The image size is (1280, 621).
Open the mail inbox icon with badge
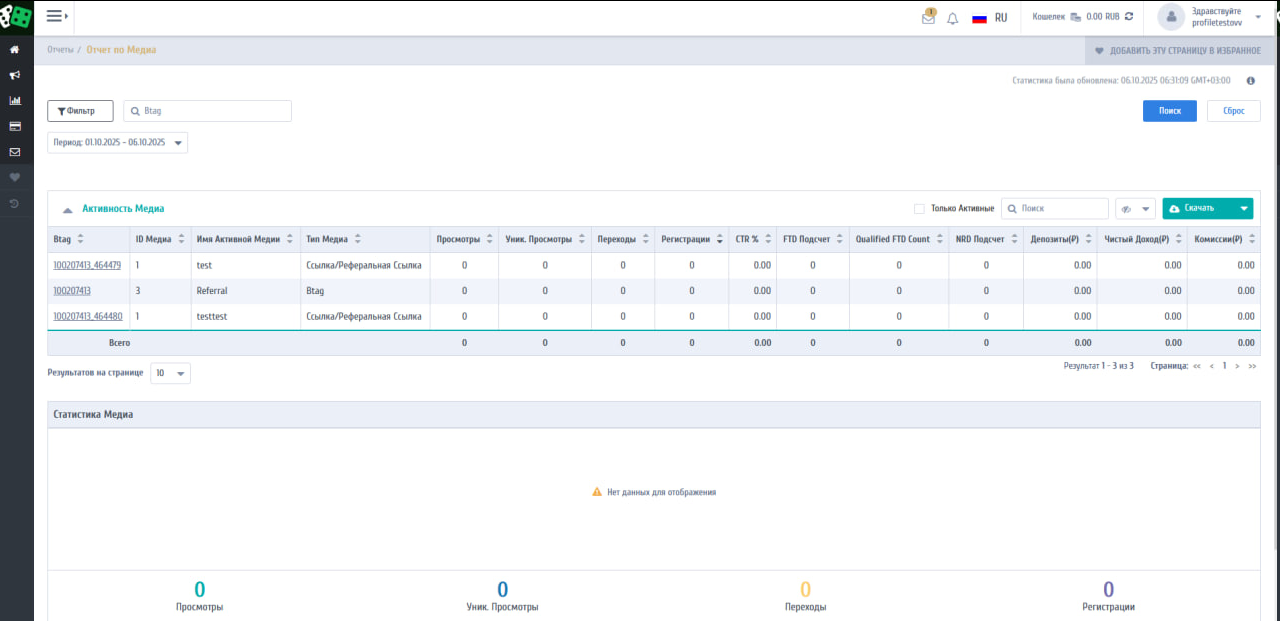(x=928, y=18)
